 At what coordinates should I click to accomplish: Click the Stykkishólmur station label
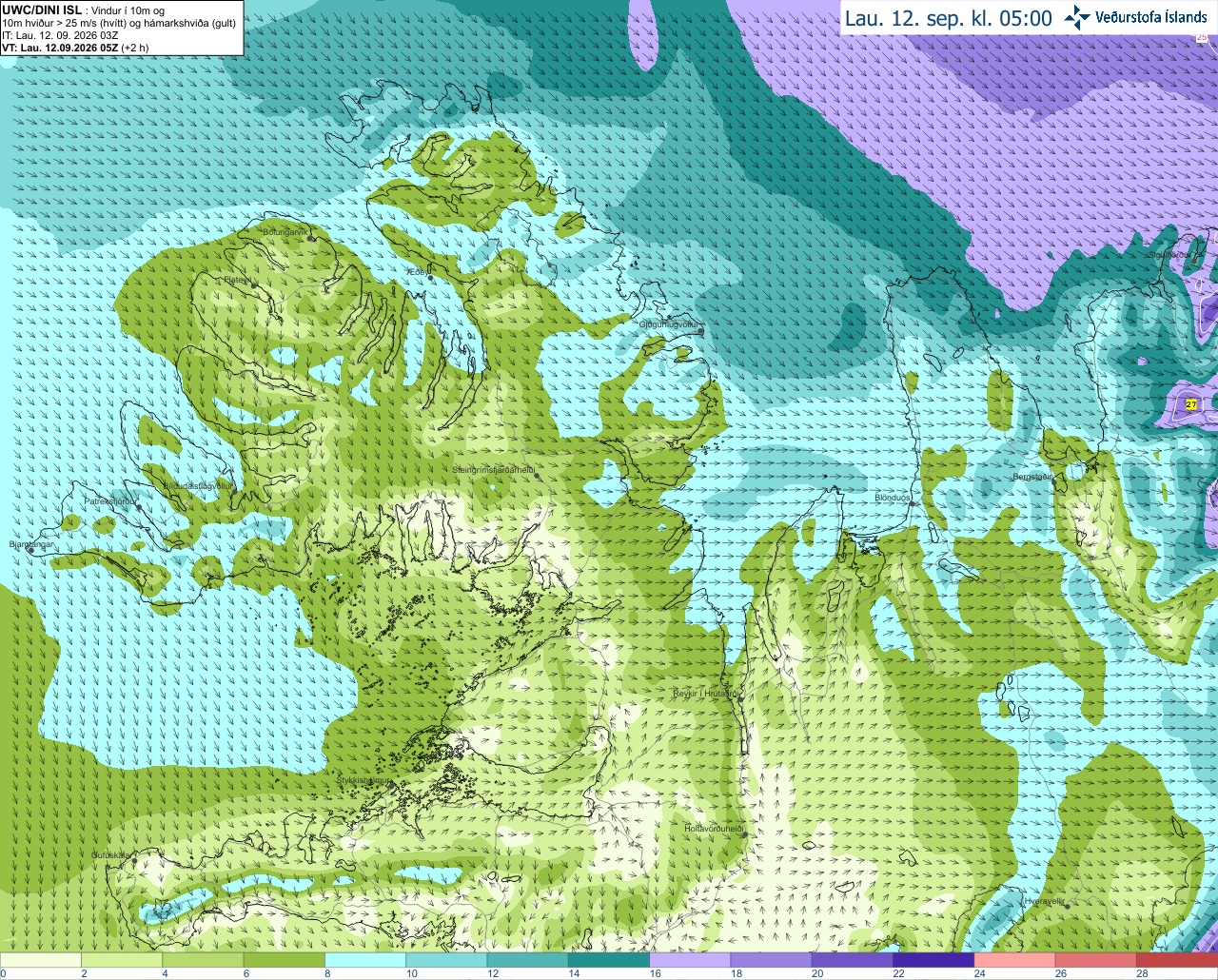[x=363, y=780]
